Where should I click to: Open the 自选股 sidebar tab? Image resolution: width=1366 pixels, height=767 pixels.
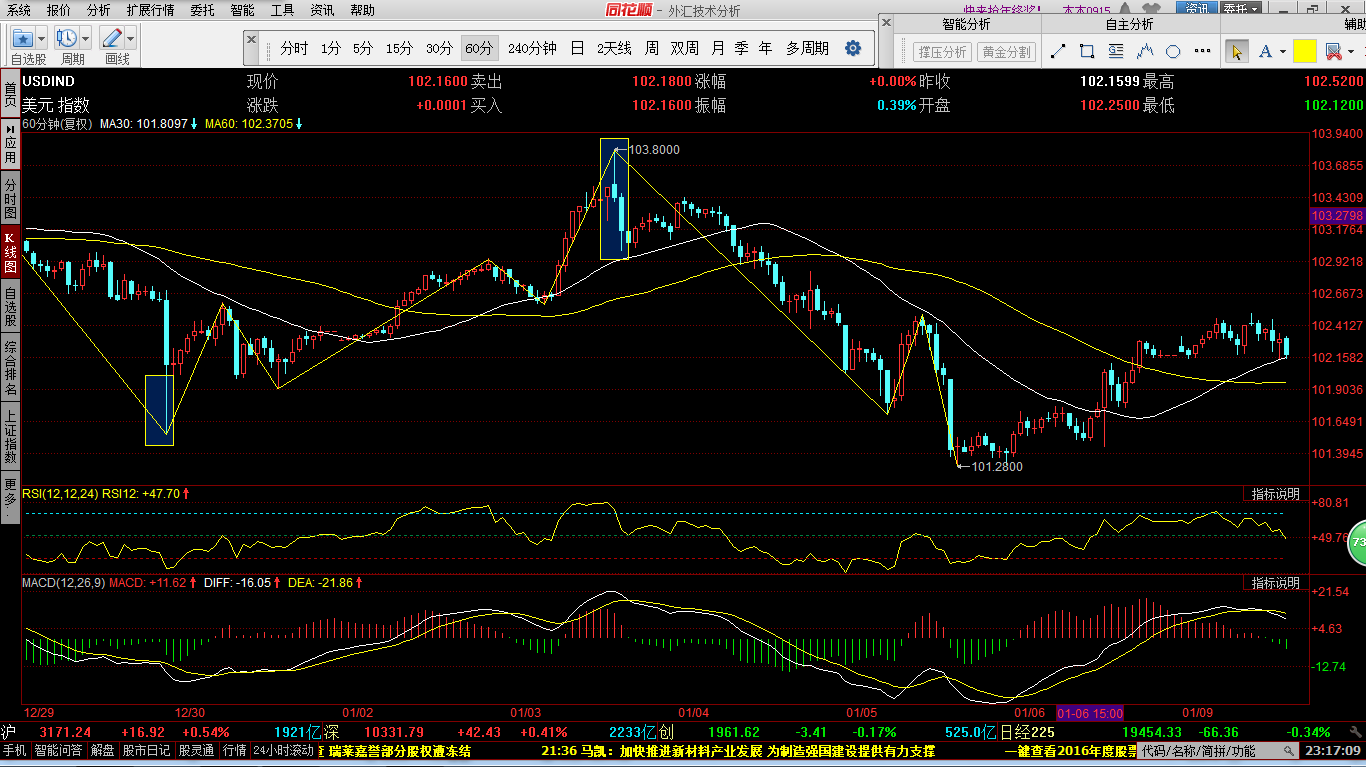[x=10, y=307]
